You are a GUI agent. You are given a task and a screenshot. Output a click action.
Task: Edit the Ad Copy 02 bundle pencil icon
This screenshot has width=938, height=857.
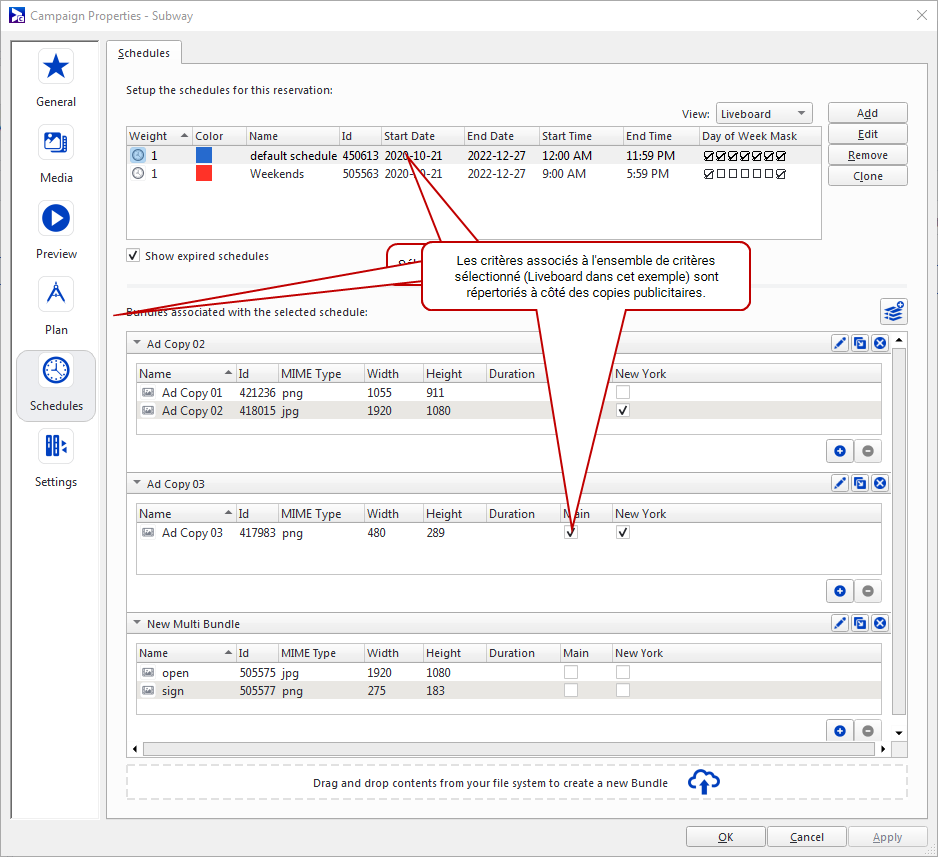coord(840,344)
